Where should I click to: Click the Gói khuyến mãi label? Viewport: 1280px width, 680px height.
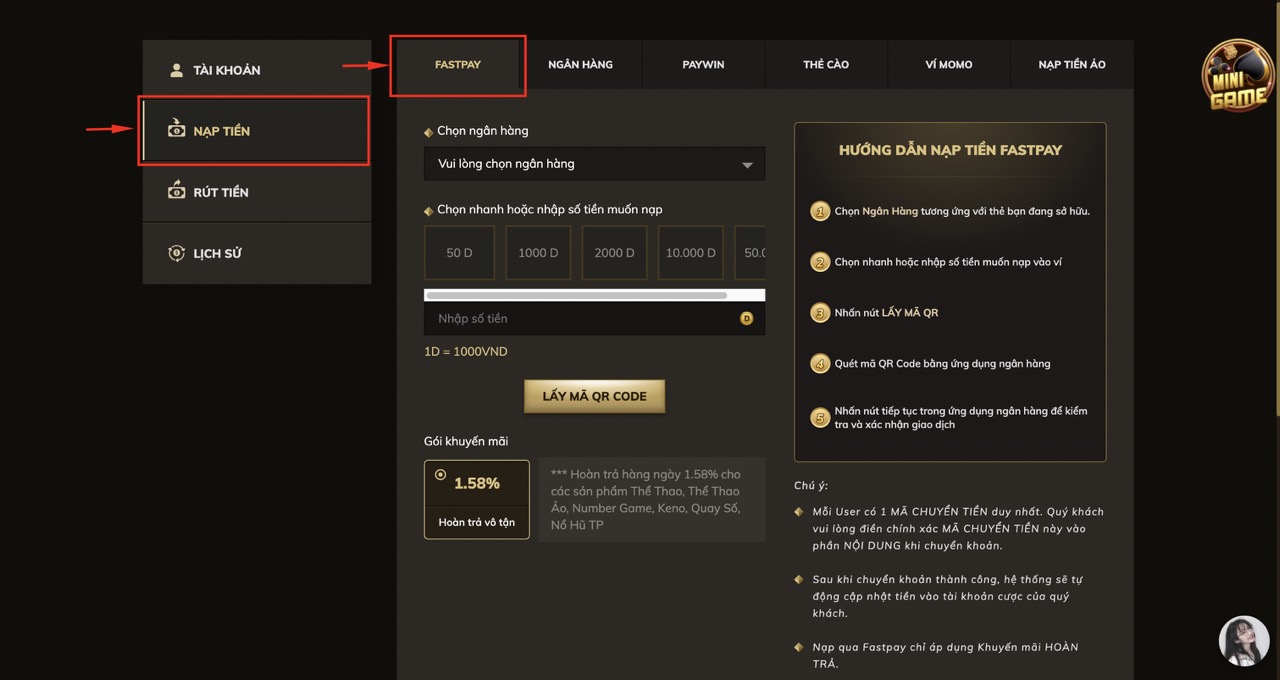(x=466, y=441)
